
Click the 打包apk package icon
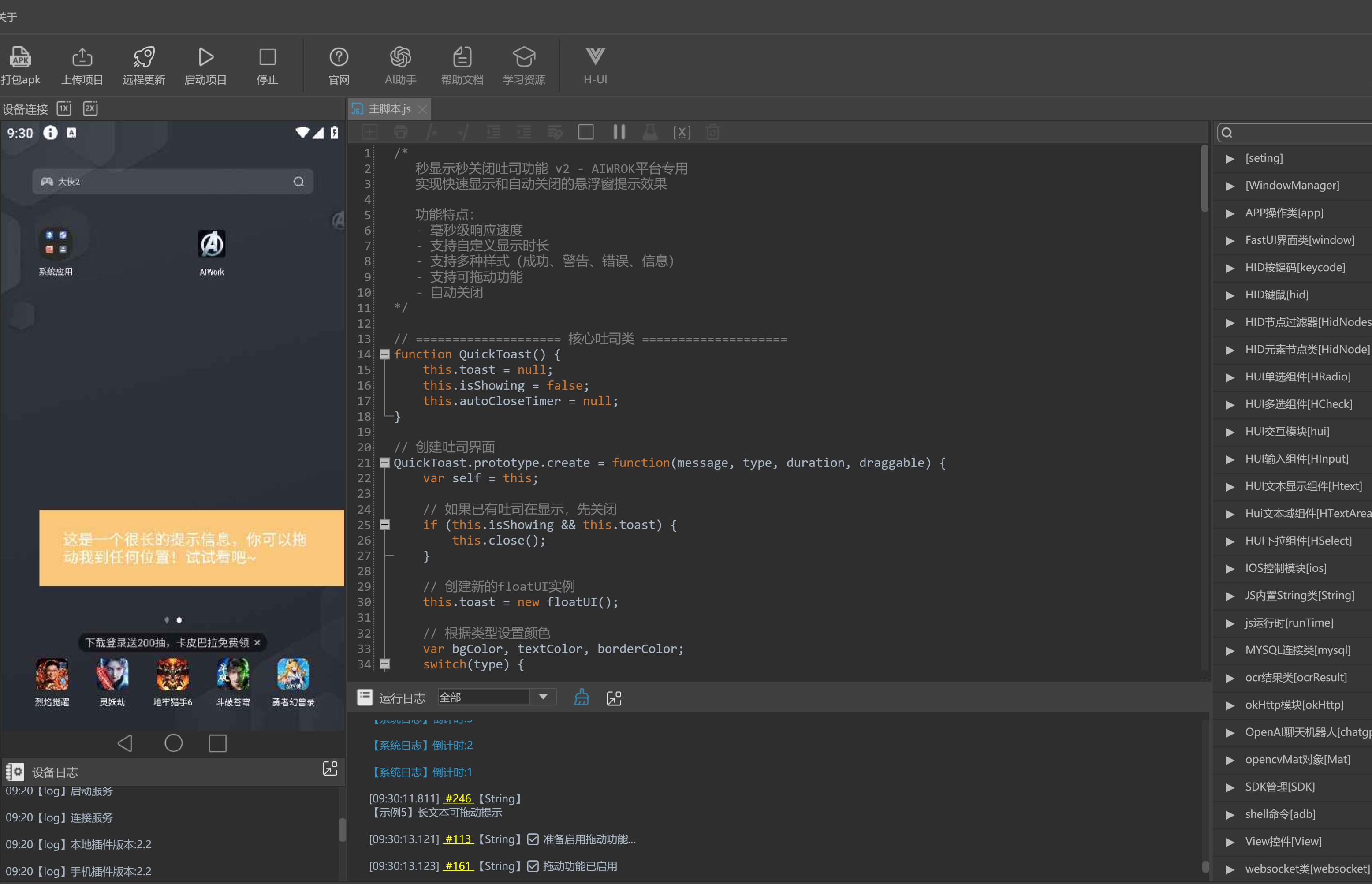(x=21, y=57)
